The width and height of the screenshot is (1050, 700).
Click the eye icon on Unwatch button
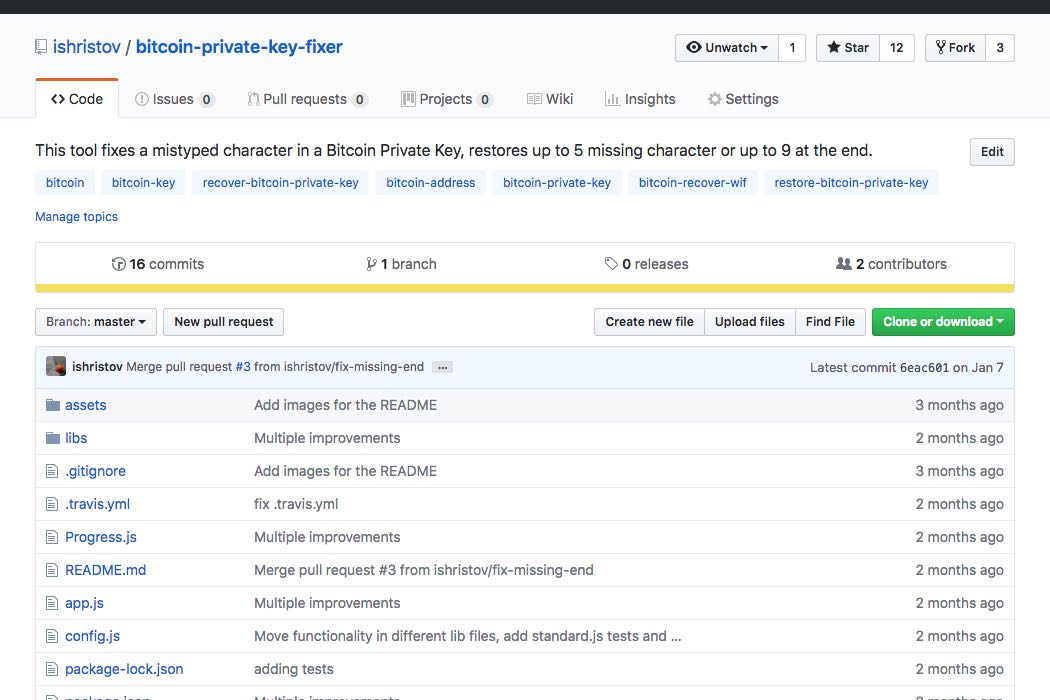pyautogui.click(x=695, y=47)
